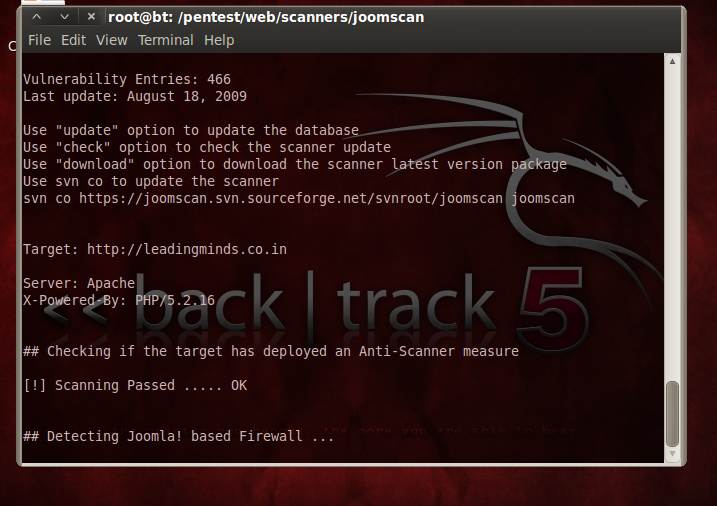
Task: Close the joomscan terminal window
Action: coord(91,17)
